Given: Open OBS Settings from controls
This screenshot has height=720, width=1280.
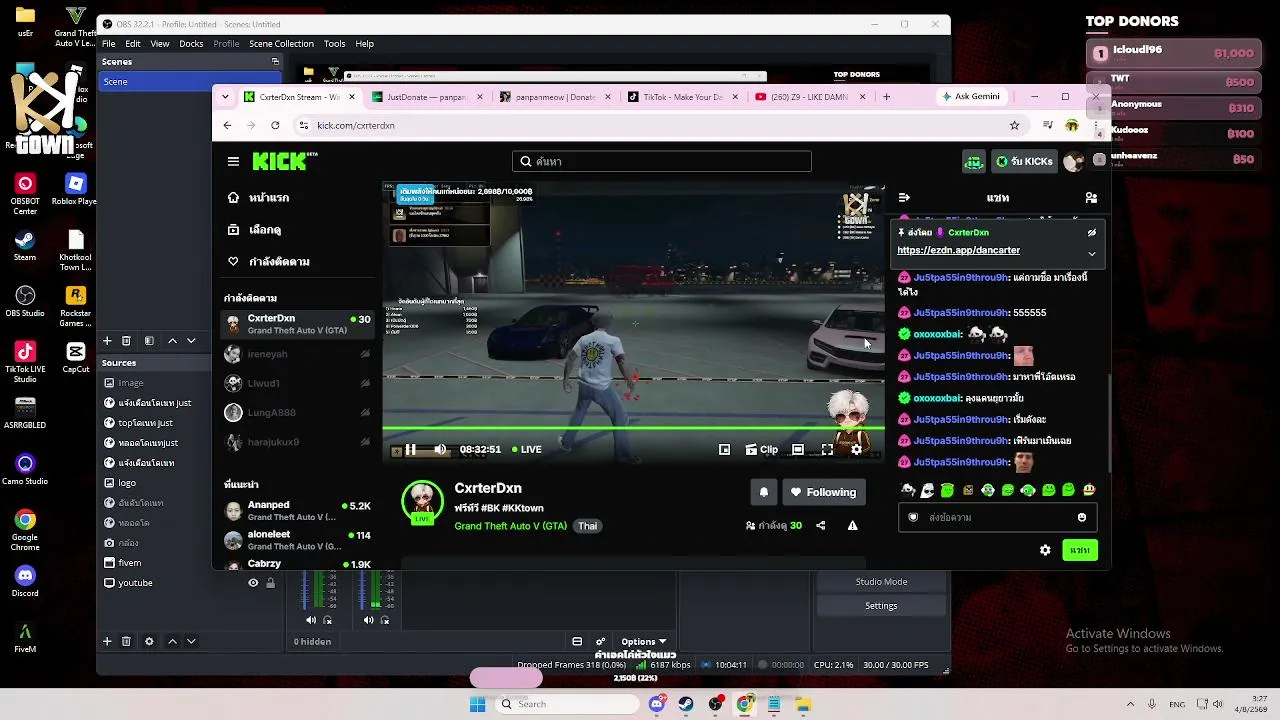Looking at the screenshot, I should point(881,606).
